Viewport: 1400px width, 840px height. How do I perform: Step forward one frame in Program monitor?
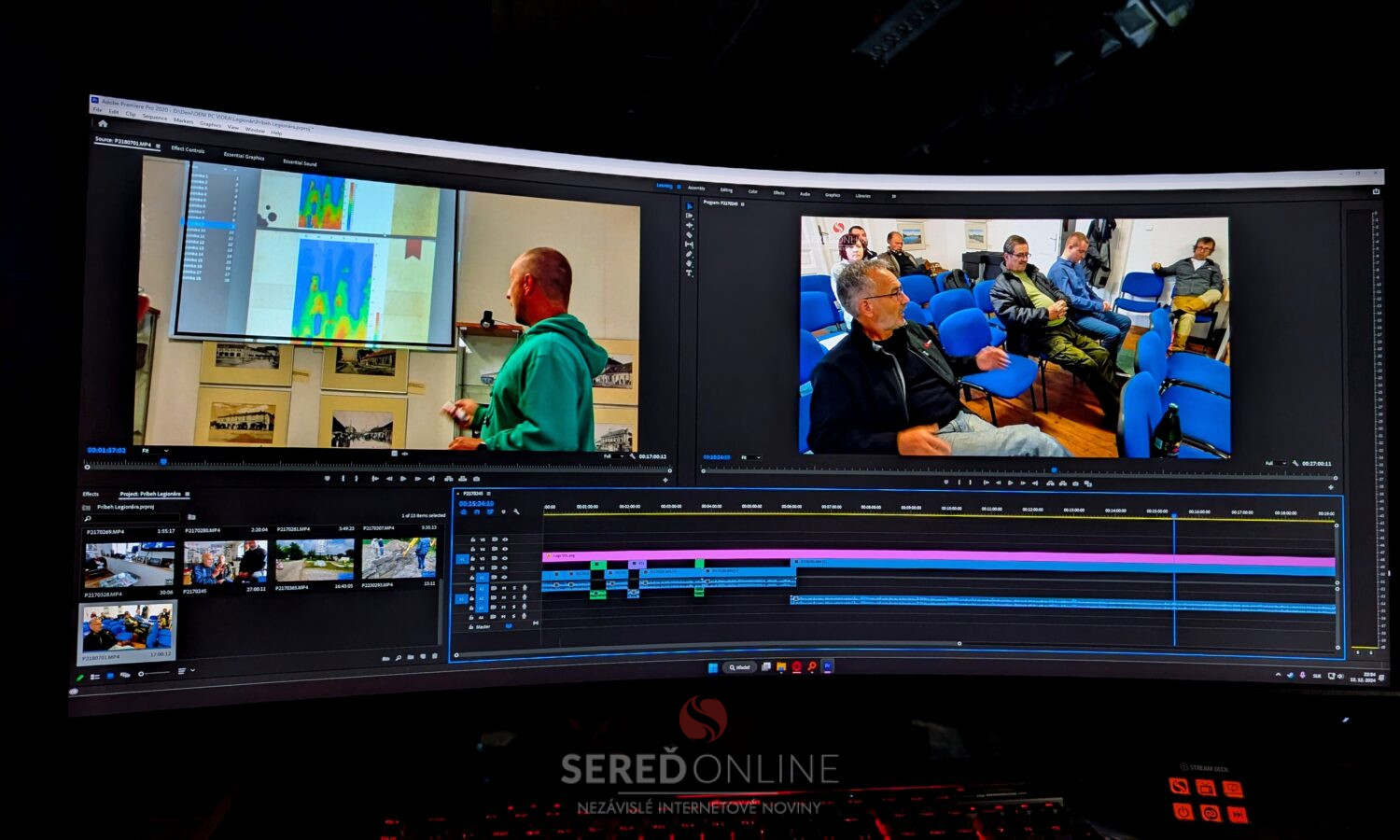coord(1023,483)
